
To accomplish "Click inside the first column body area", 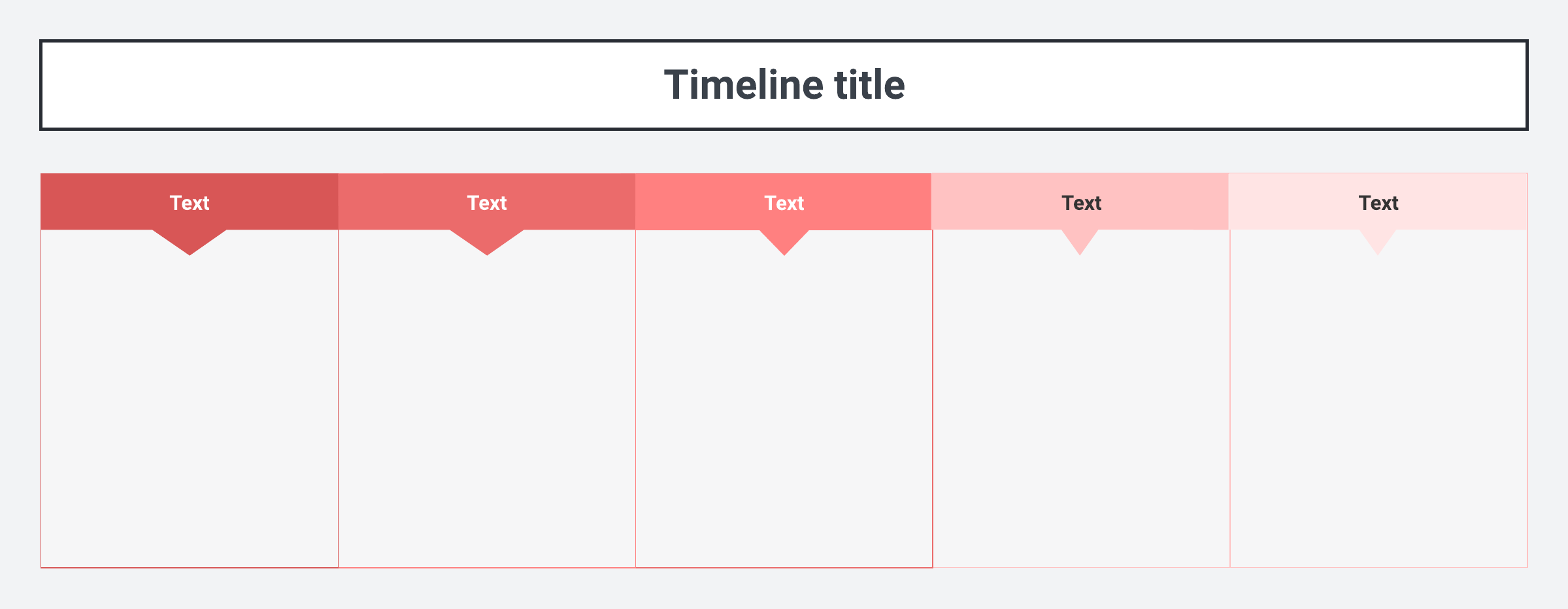I will pyautogui.click(x=190, y=406).
